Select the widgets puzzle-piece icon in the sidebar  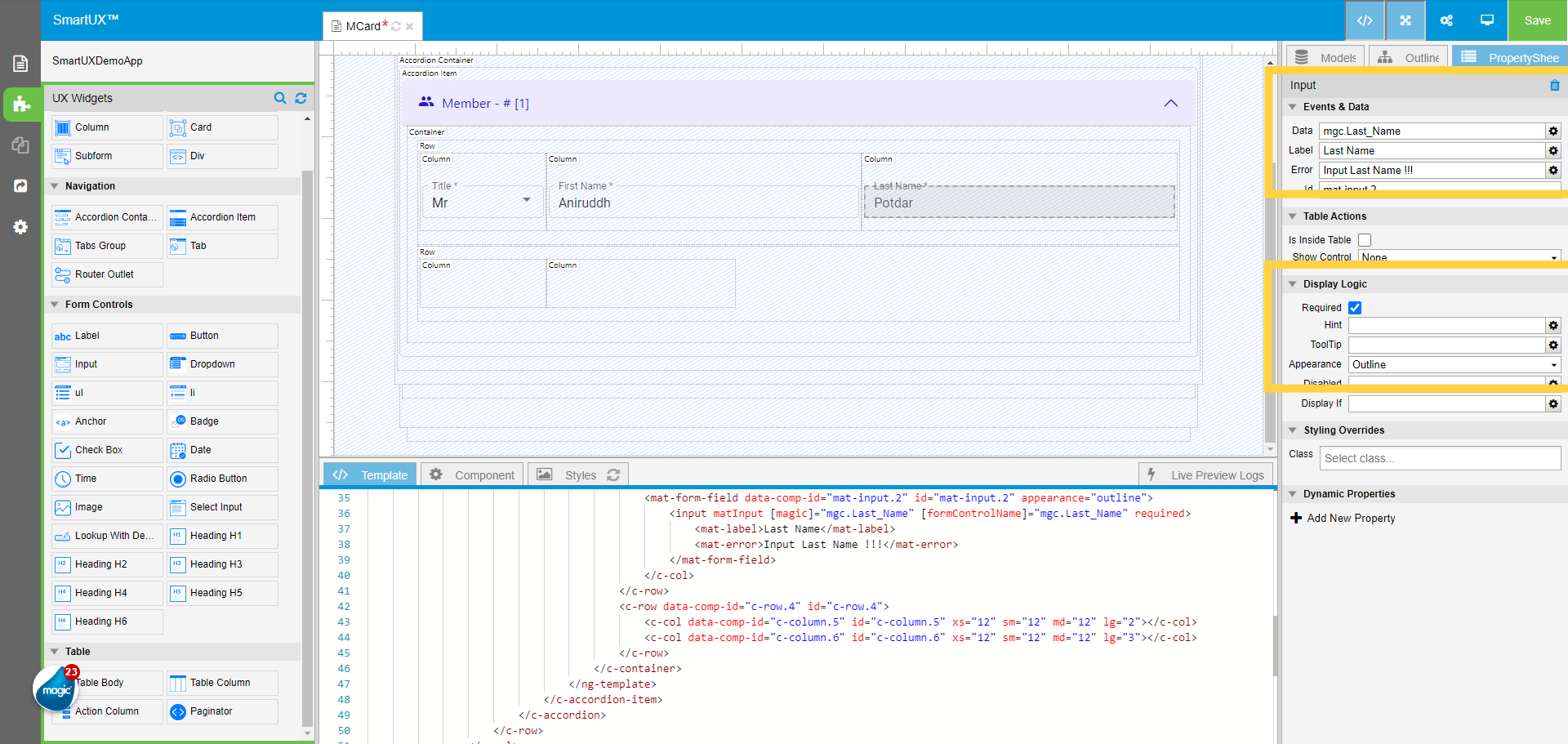(20, 105)
